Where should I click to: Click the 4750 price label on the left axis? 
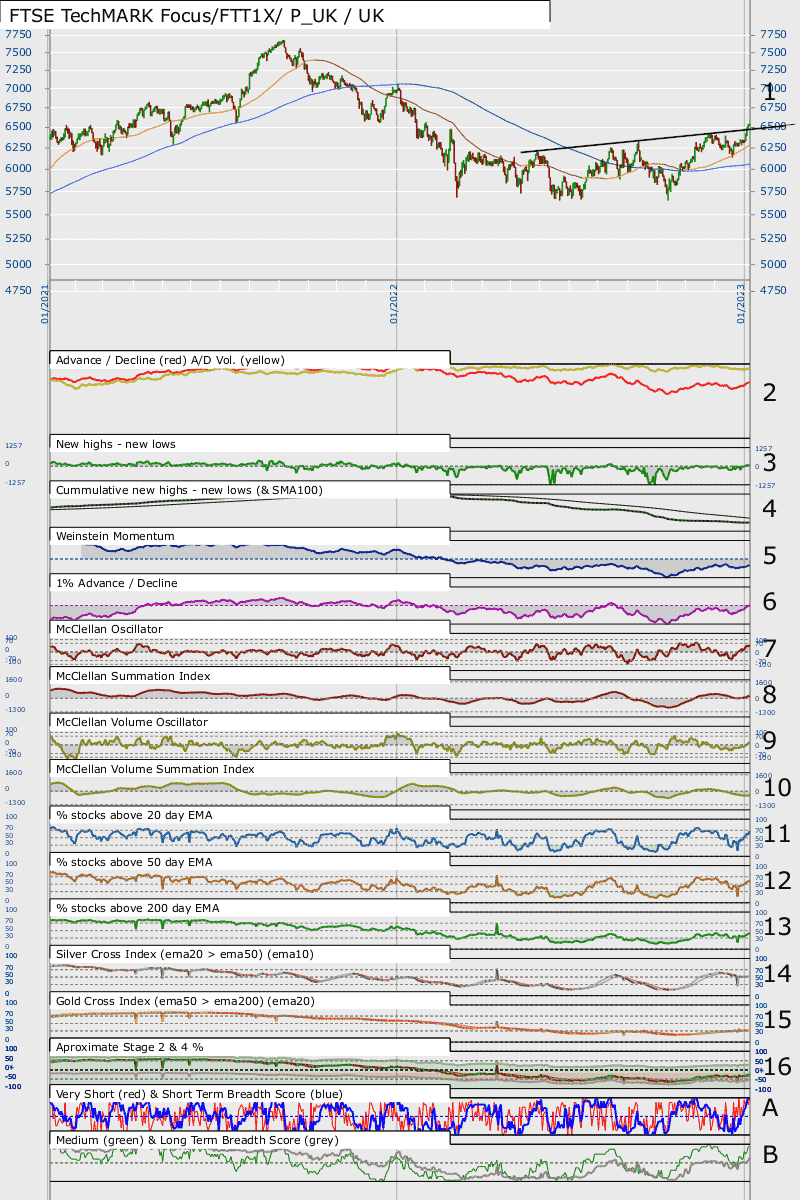(18, 290)
